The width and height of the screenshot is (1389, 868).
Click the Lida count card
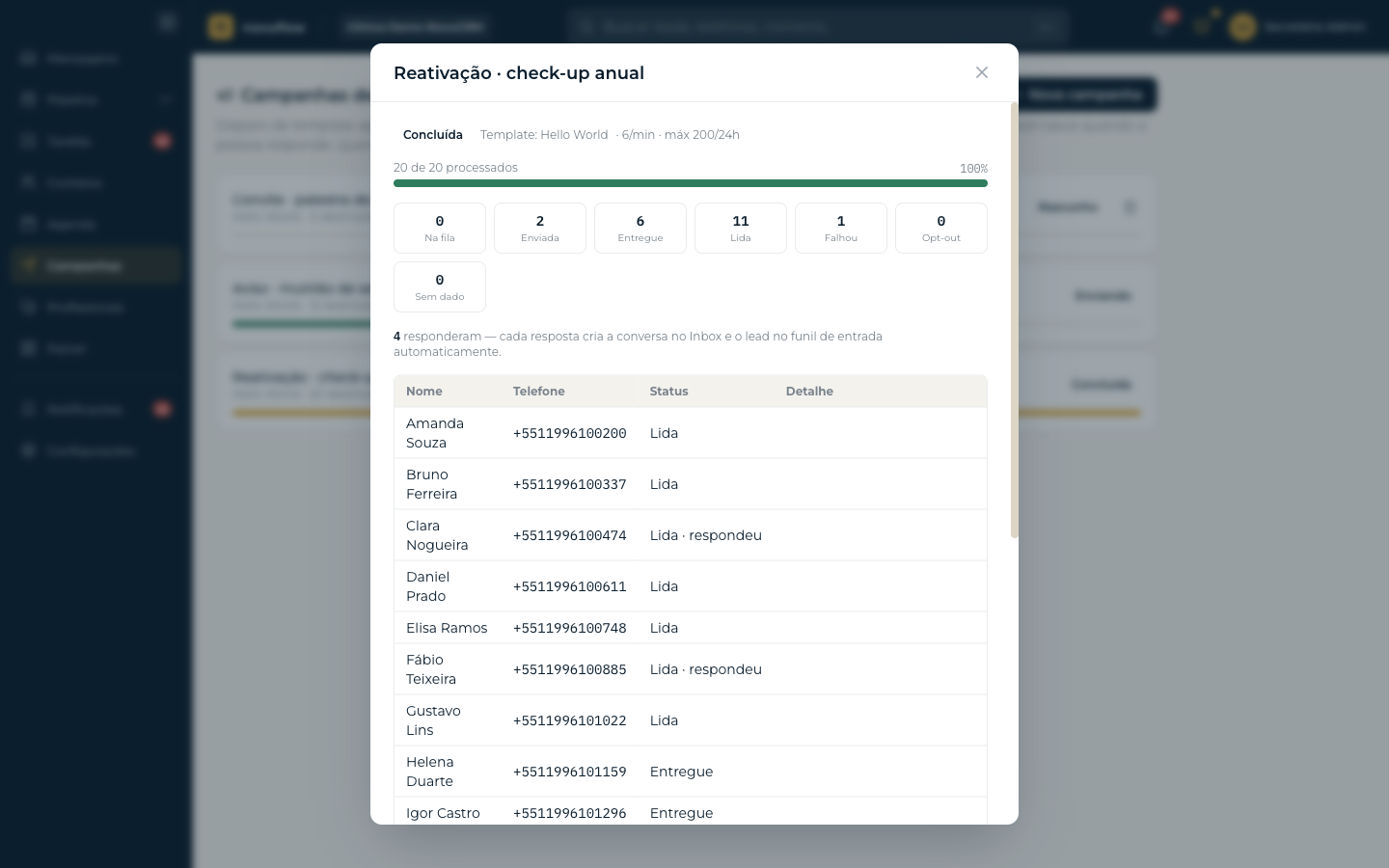coord(741,229)
